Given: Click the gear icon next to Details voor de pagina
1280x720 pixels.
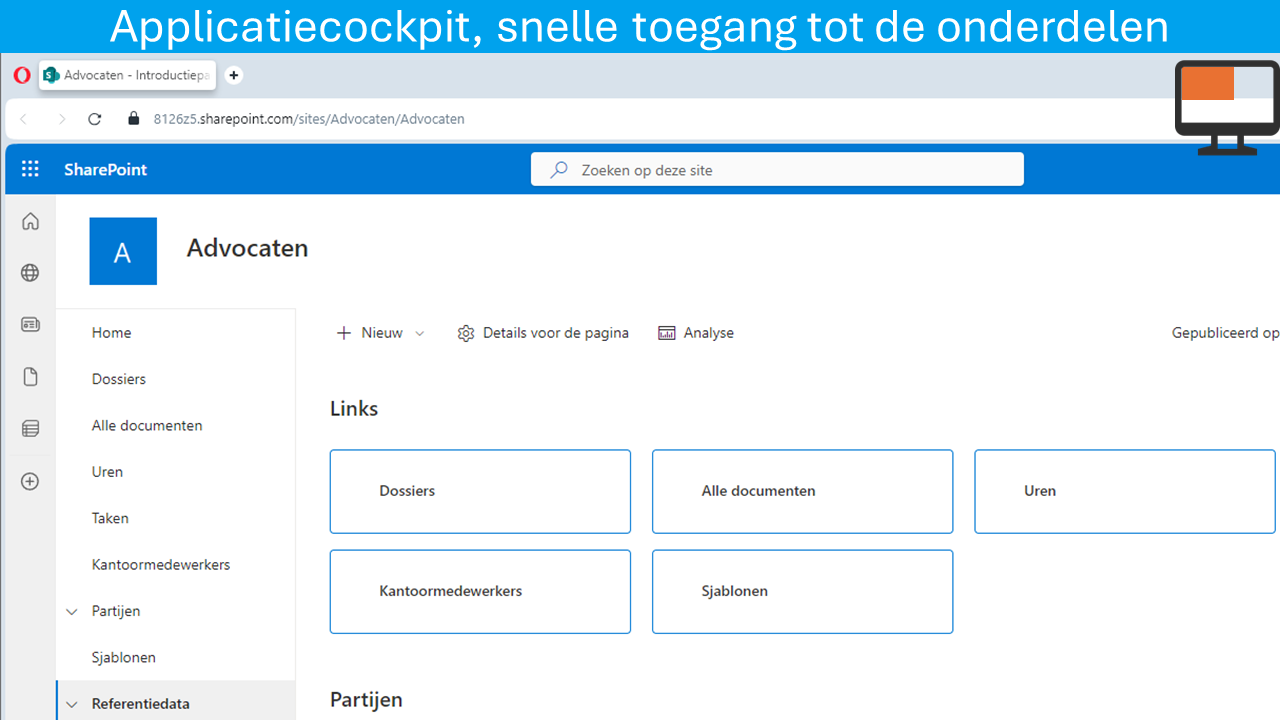Looking at the screenshot, I should coord(466,333).
